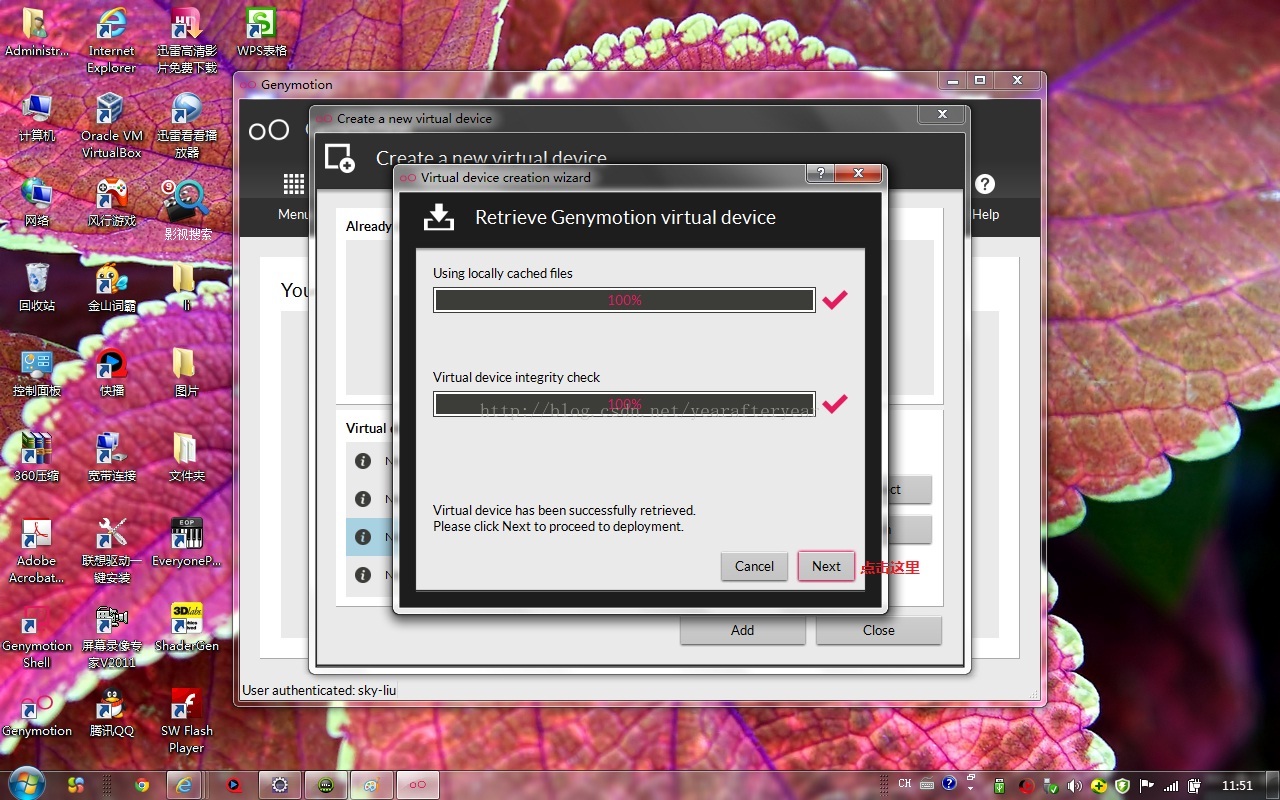The width and height of the screenshot is (1280, 800).
Task: Open the Administrator folder desktop icon
Action: pyautogui.click(x=37, y=33)
